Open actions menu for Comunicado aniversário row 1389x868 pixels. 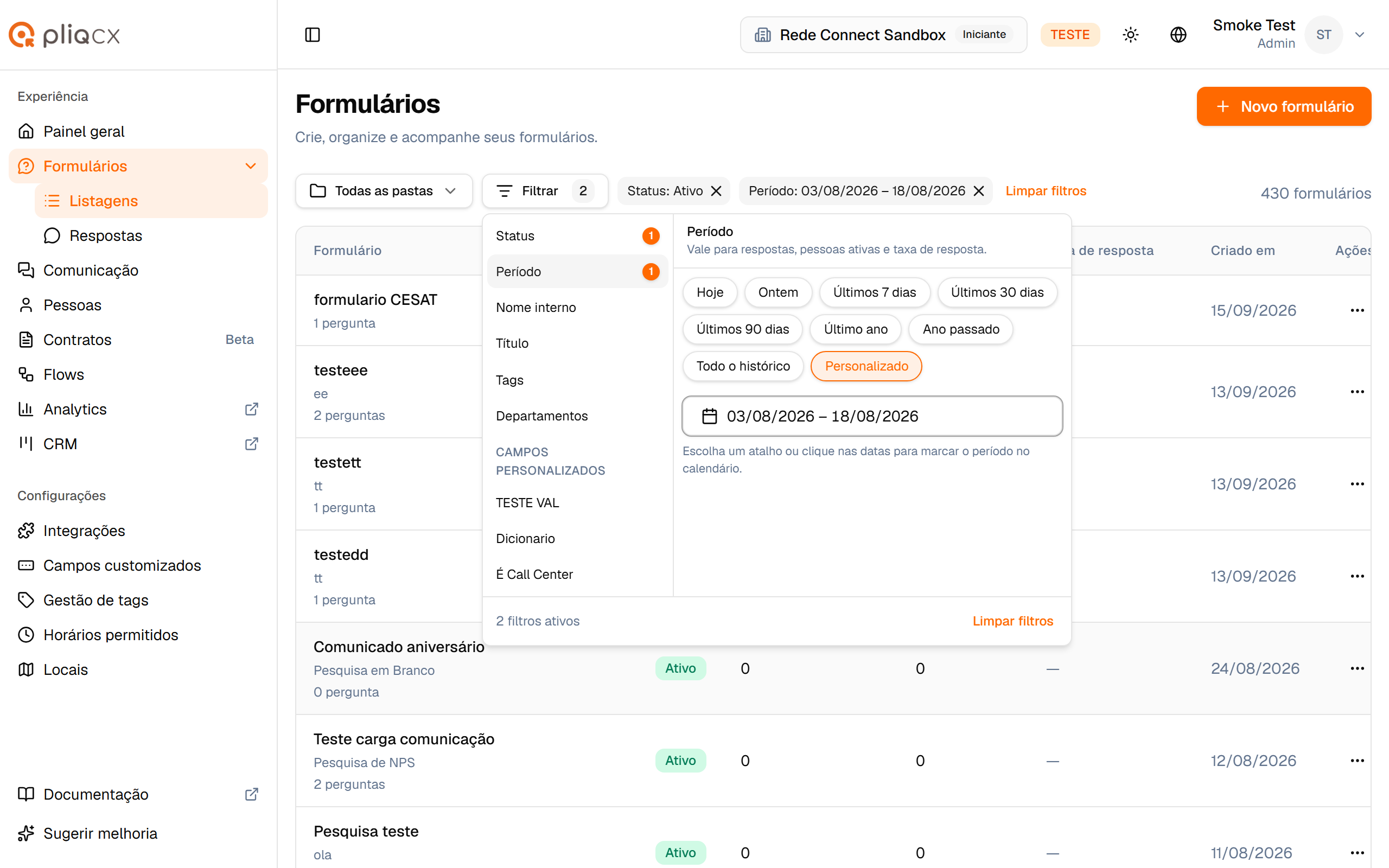pos(1357,668)
